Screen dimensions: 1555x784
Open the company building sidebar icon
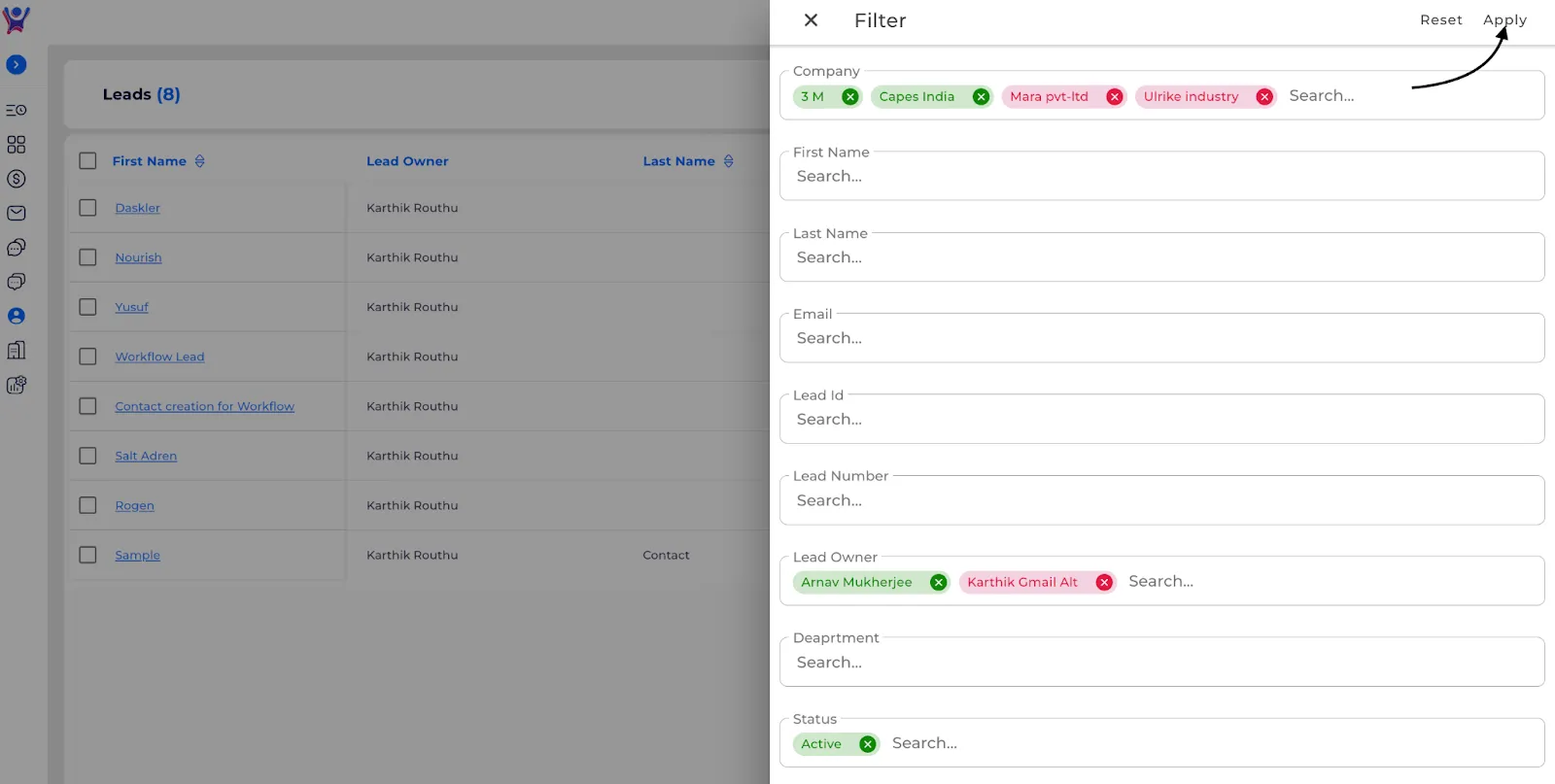point(17,350)
